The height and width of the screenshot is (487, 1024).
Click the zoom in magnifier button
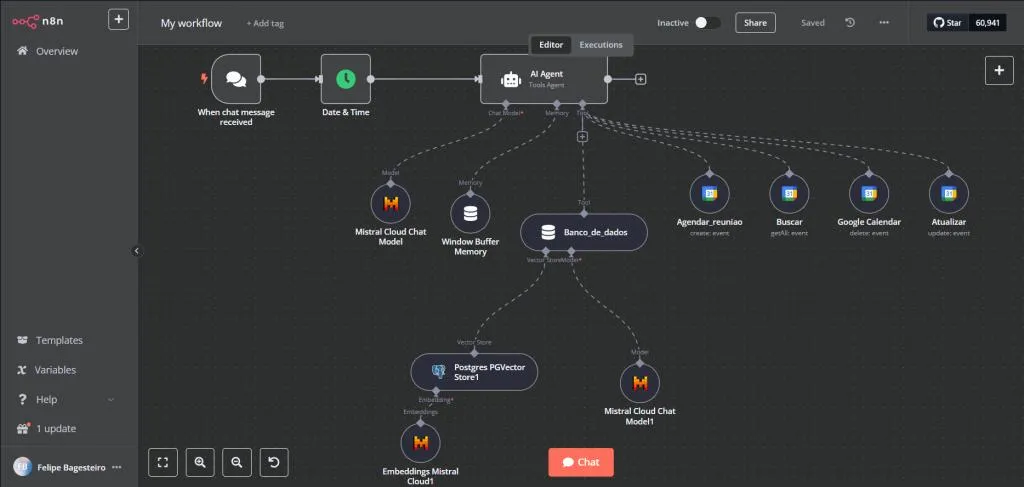click(200, 462)
